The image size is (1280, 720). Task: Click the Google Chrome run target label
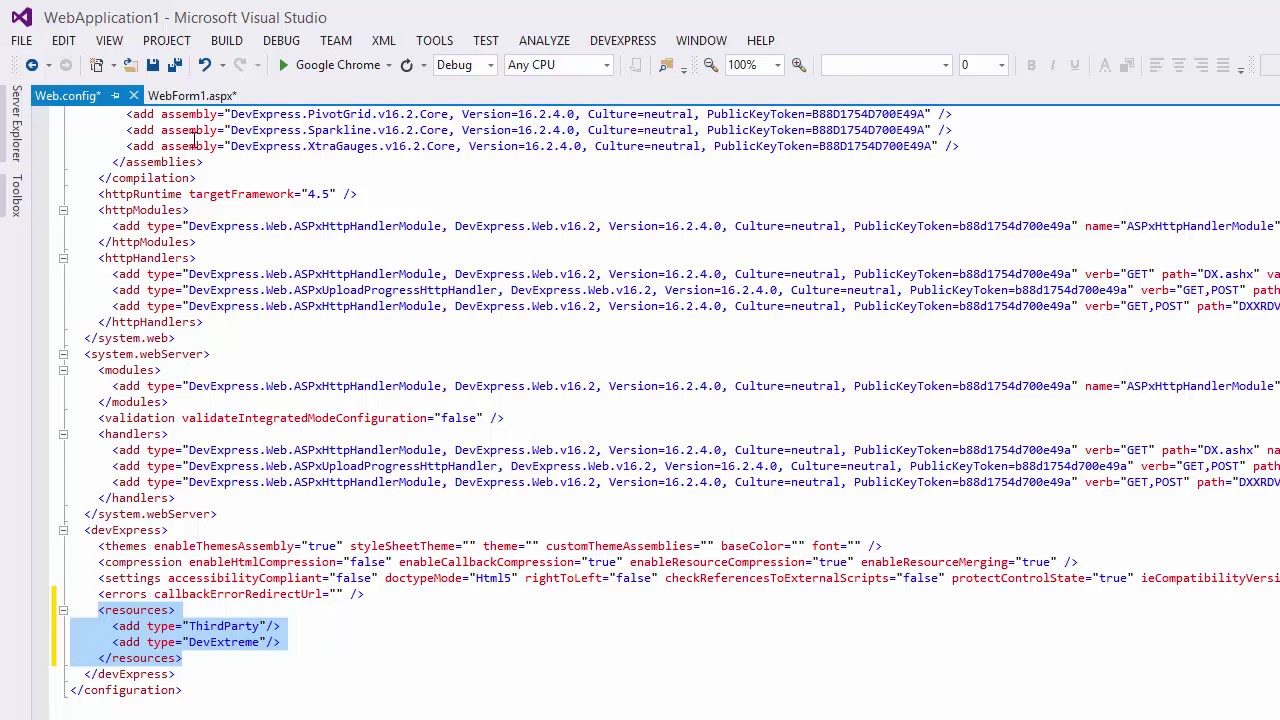coord(338,65)
